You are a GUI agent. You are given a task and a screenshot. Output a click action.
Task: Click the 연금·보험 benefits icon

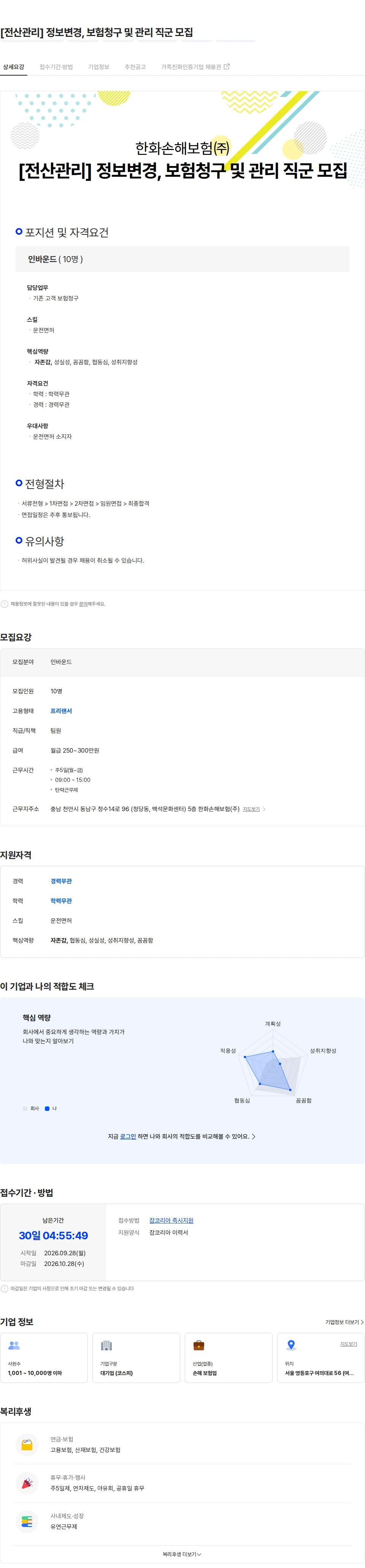coord(27,1445)
